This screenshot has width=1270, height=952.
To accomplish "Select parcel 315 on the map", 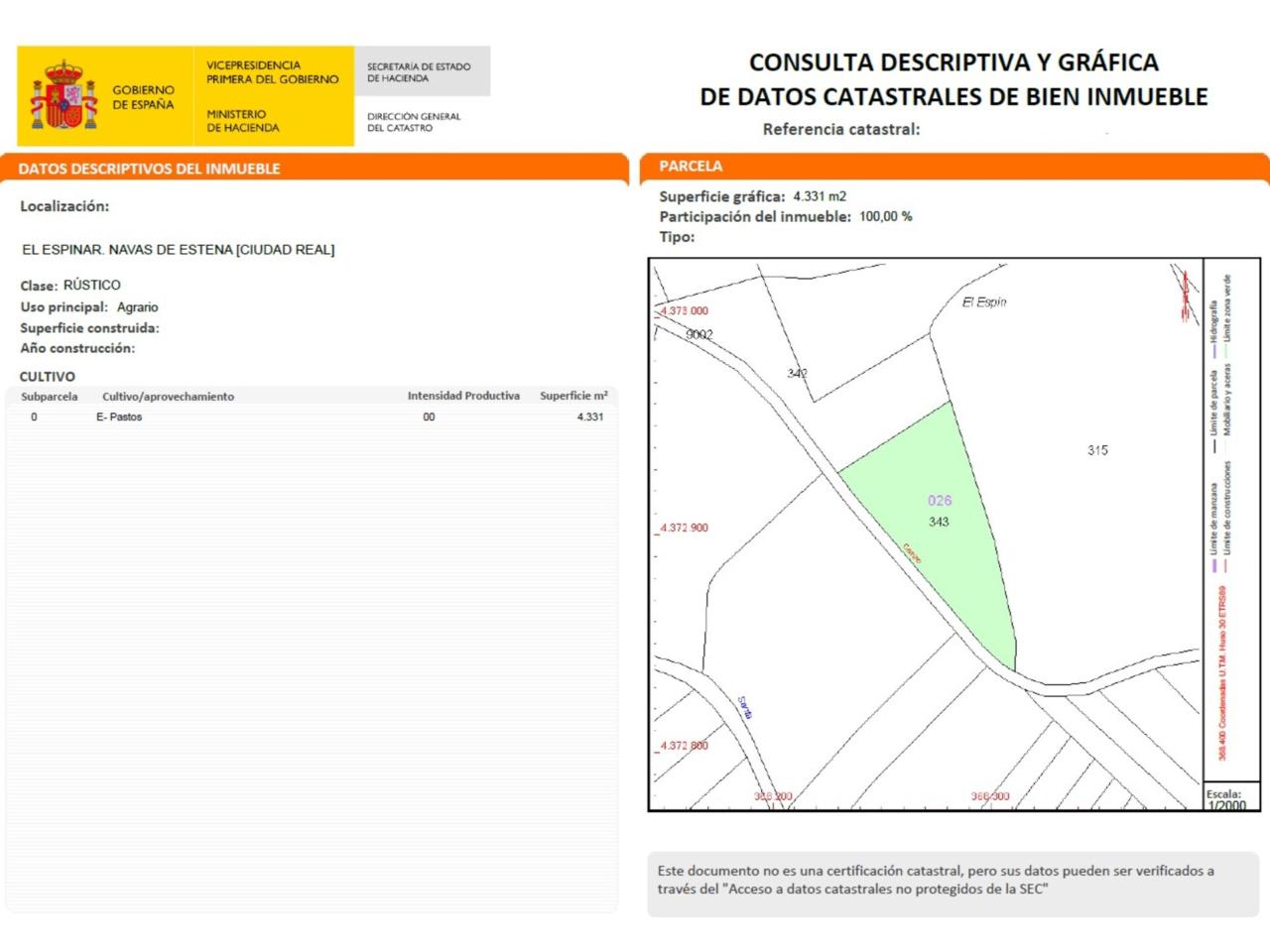I will 1096,450.
